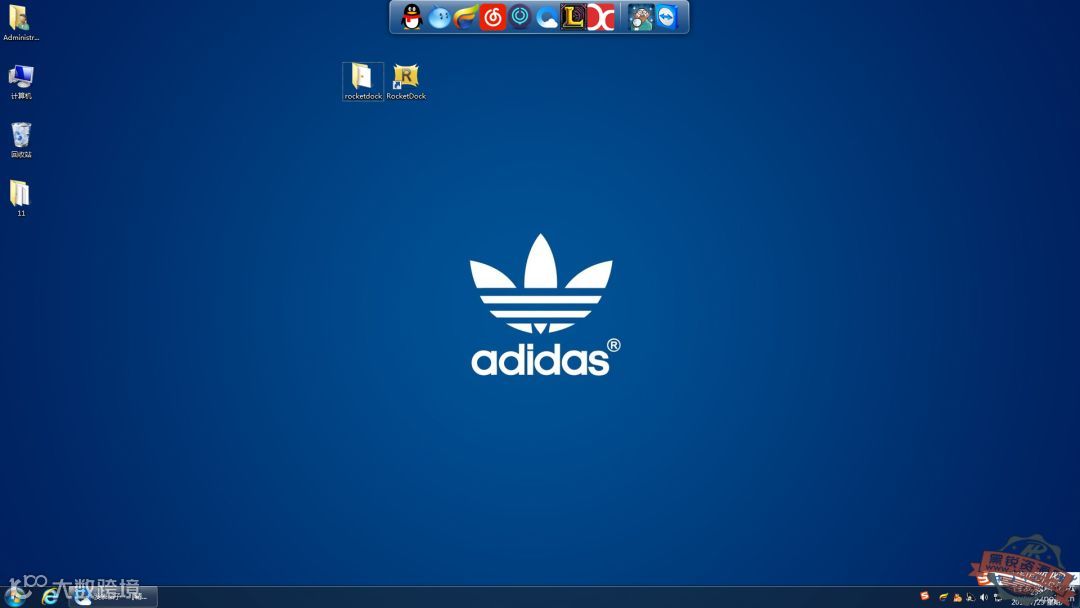This screenshot has width=1080, height=608.
Task: Open the orange-yellow wing icon in dock
Action: [x=466, y=17]
